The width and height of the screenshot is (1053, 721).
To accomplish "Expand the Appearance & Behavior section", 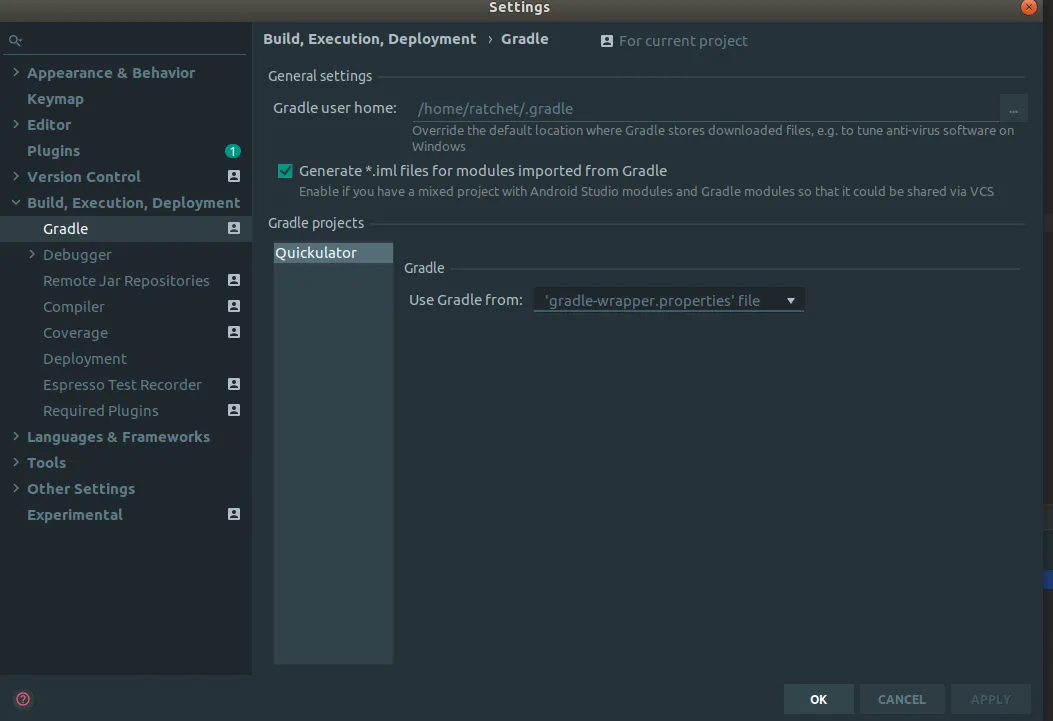I will pyautogui.click(x=16, y=73).
